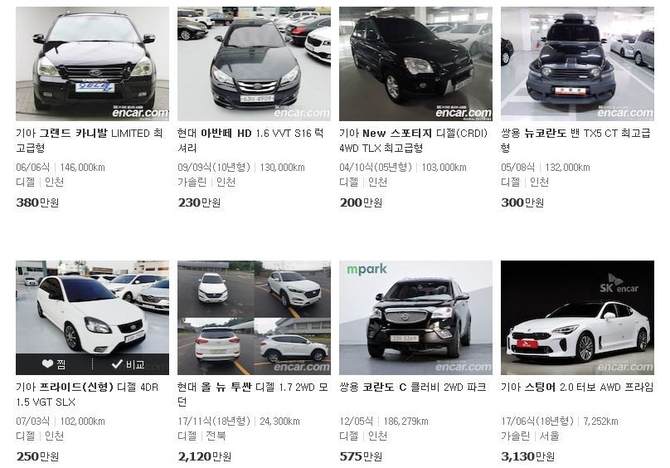The image size is (670, 468).
Task: Open the 현대 올 뉴 투싼 디젤 listing title
Action: 253,394
